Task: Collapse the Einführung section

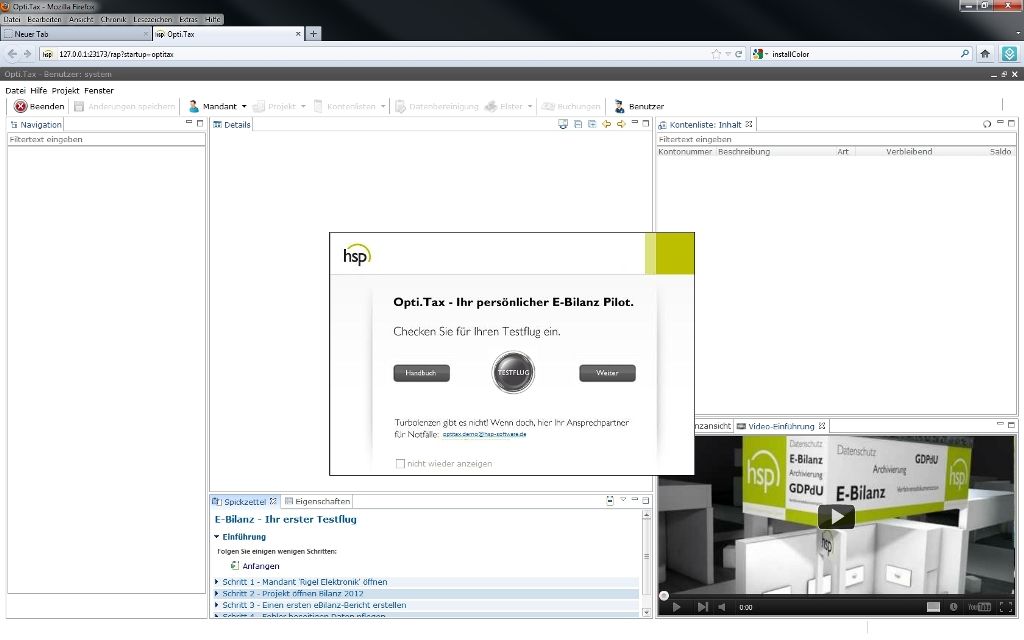Action: click(217, 537)
